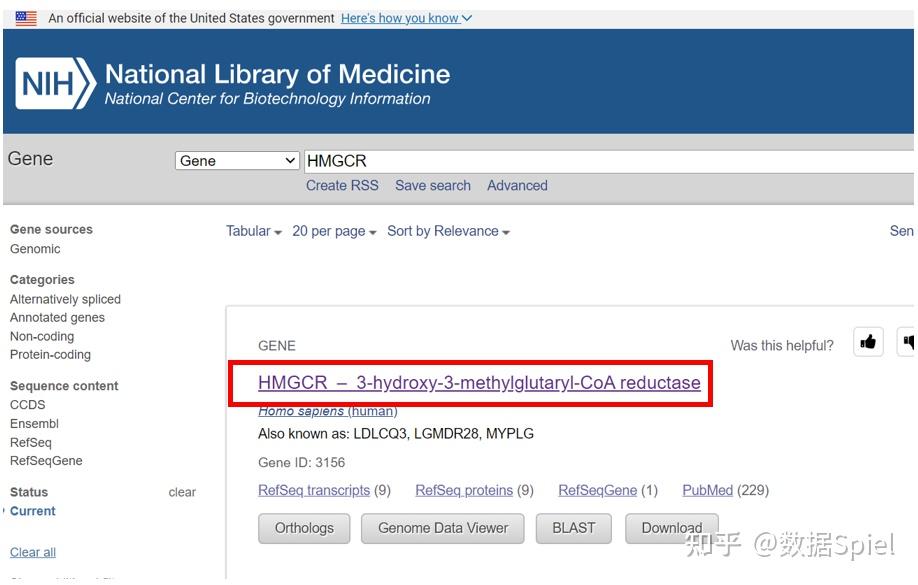Click the Homo sapiens (human) link
The width and height of the screenshot is (918, 585).
328,411
